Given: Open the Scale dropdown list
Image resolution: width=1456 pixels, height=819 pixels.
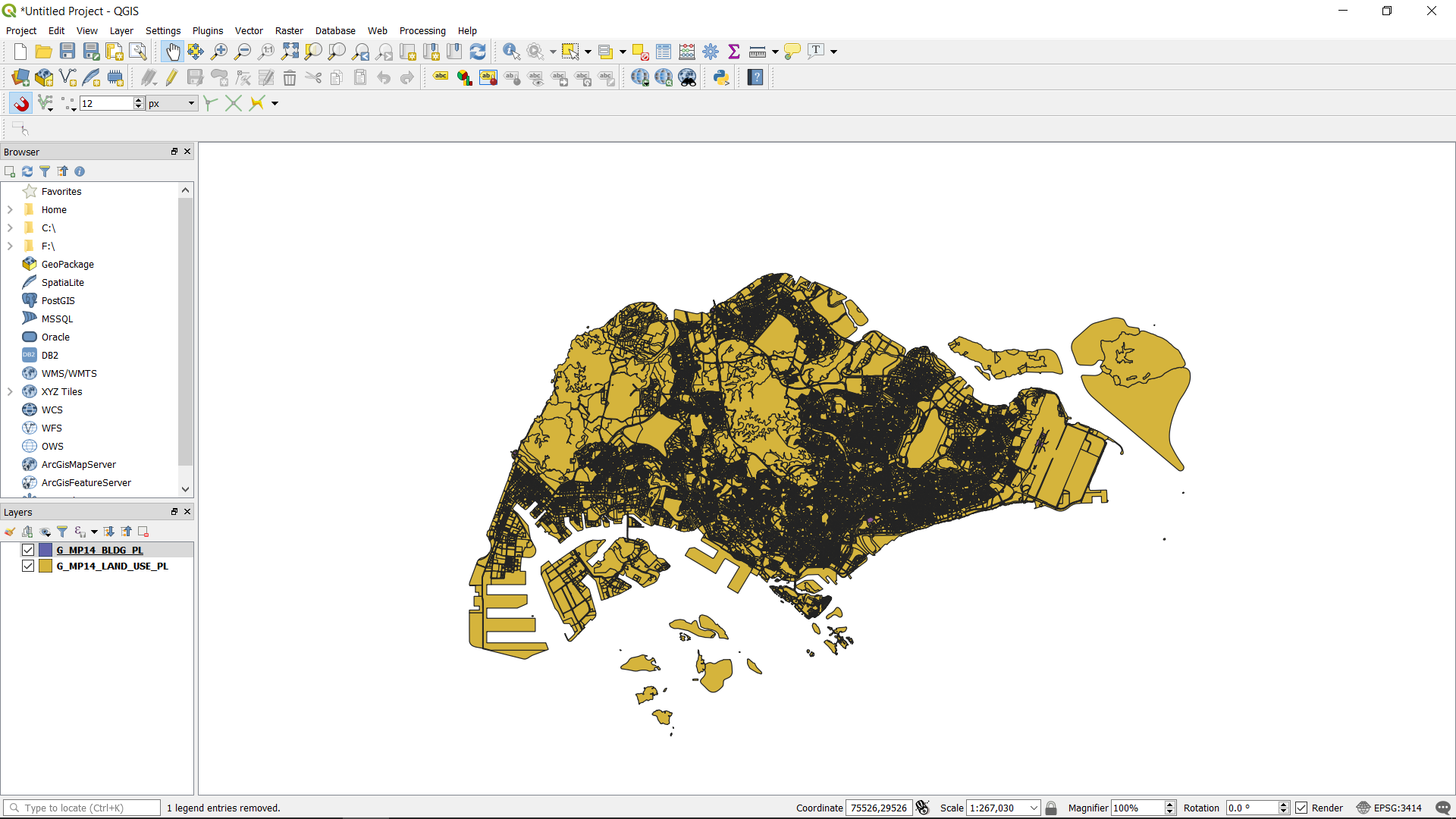Looking at the screenshot, I should tap(1034, 808).
